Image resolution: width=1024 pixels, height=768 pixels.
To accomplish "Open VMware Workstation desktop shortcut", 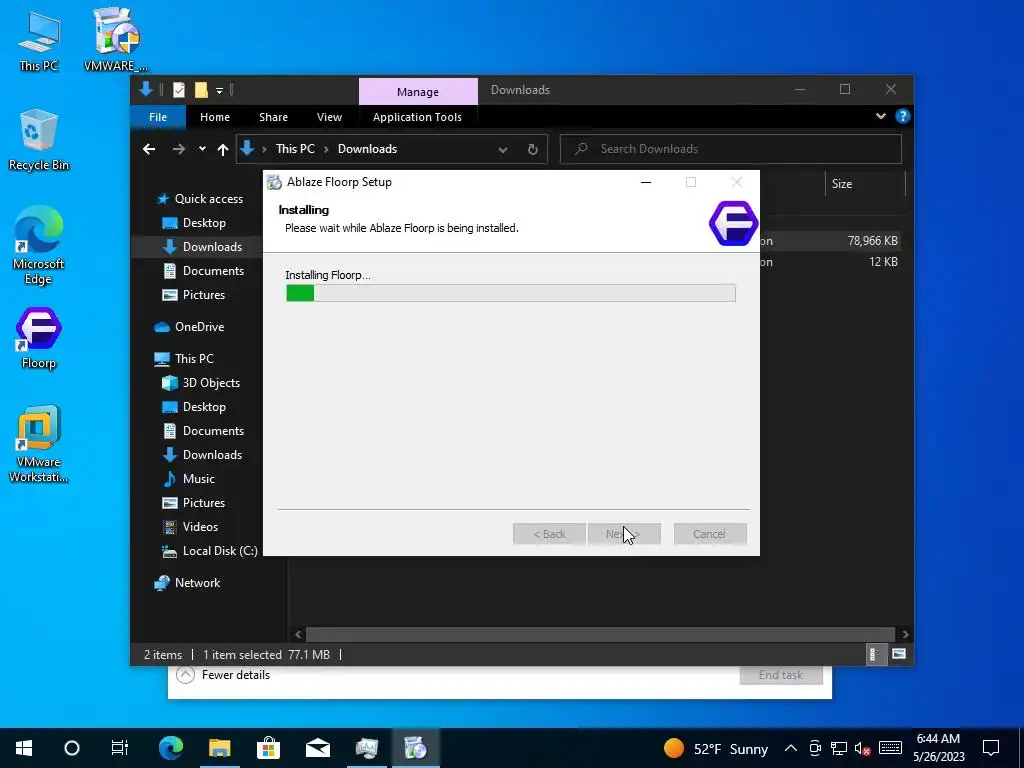I will tap(39, 444).
